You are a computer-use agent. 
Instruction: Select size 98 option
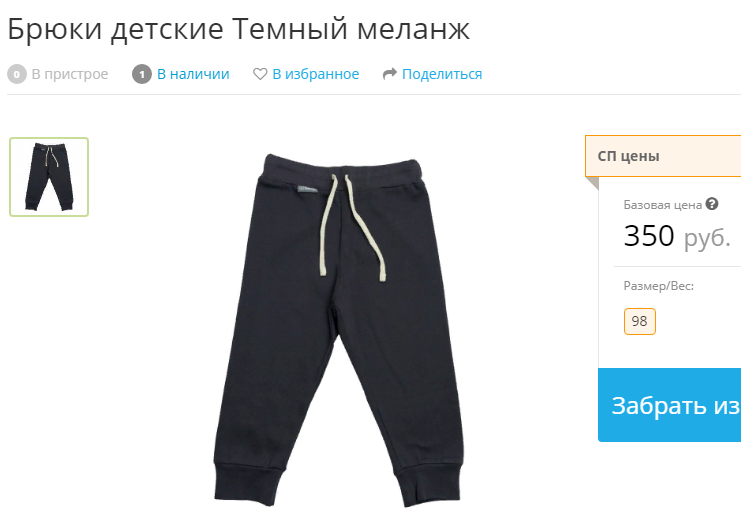click(x=639, y=321)
